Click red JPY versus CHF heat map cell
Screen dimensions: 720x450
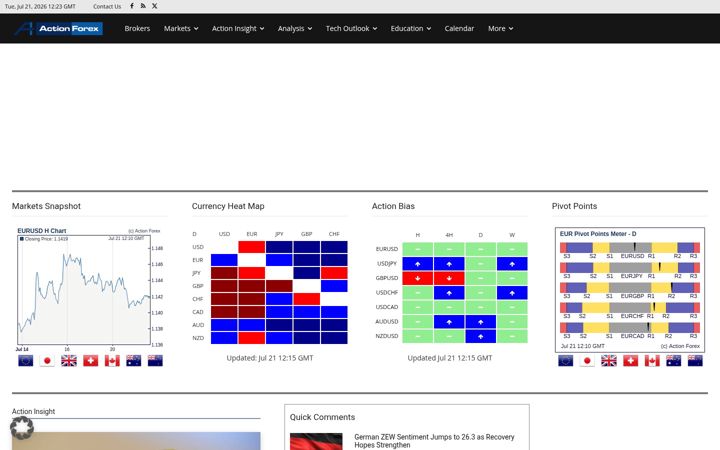[x=334, y=273]
